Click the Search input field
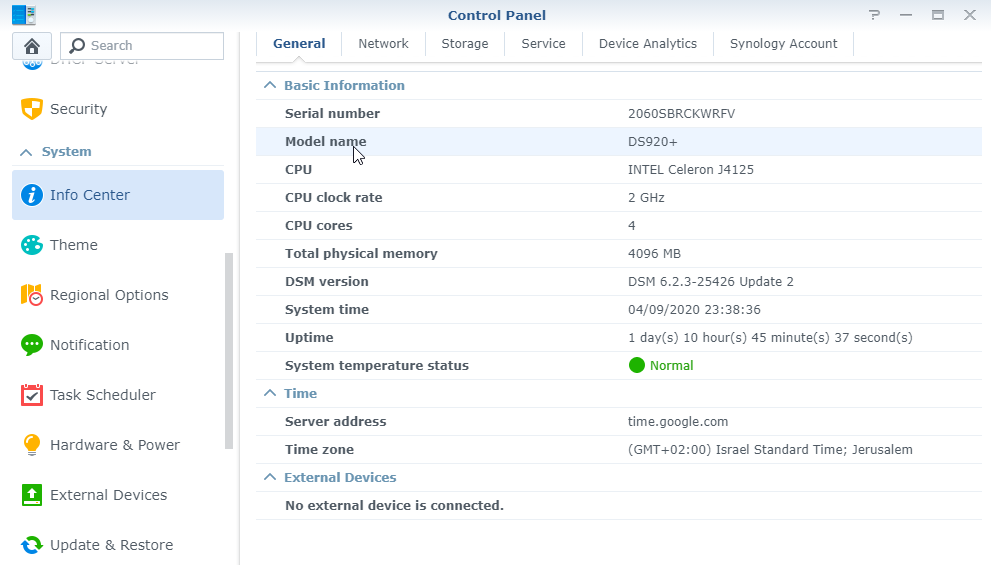The image size is (991, 565). (x=150, y=46)
